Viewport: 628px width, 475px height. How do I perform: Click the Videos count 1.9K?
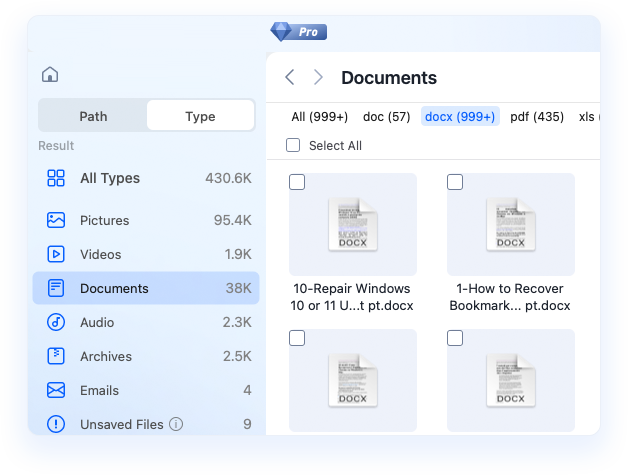point(238,254)
